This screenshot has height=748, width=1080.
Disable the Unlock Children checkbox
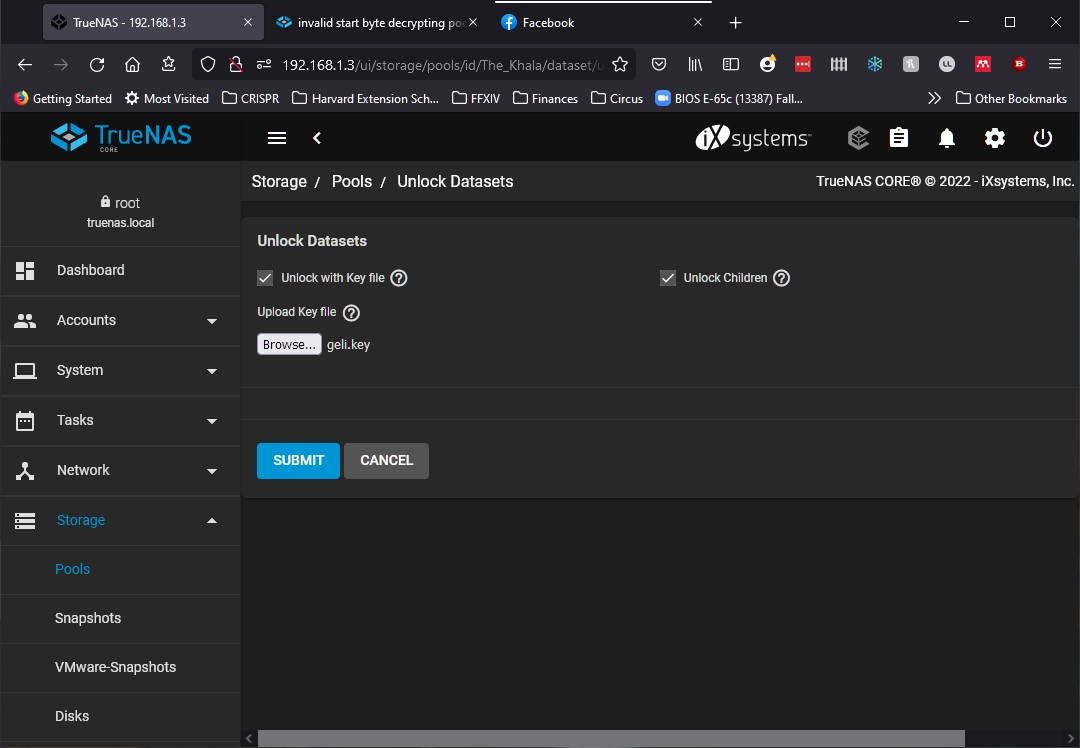668,278
